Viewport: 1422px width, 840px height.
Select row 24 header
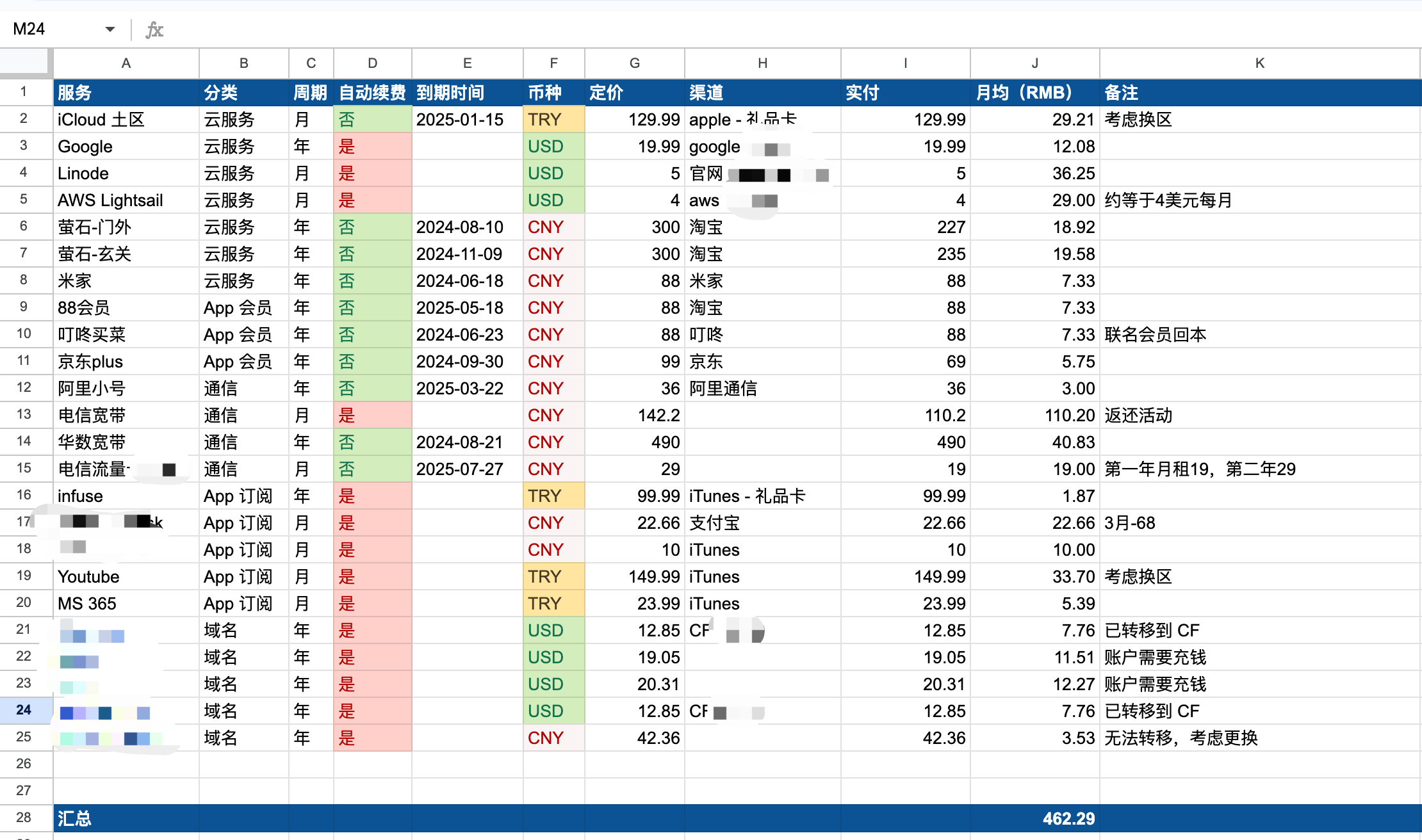coord(26,710)
